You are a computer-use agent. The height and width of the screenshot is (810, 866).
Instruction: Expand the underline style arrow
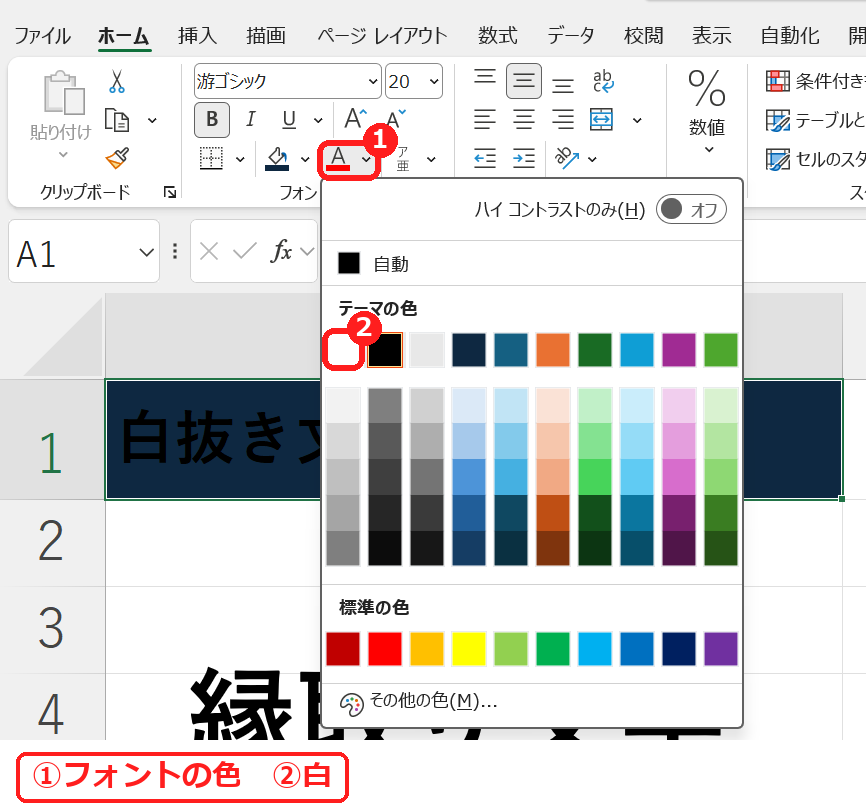318,120
